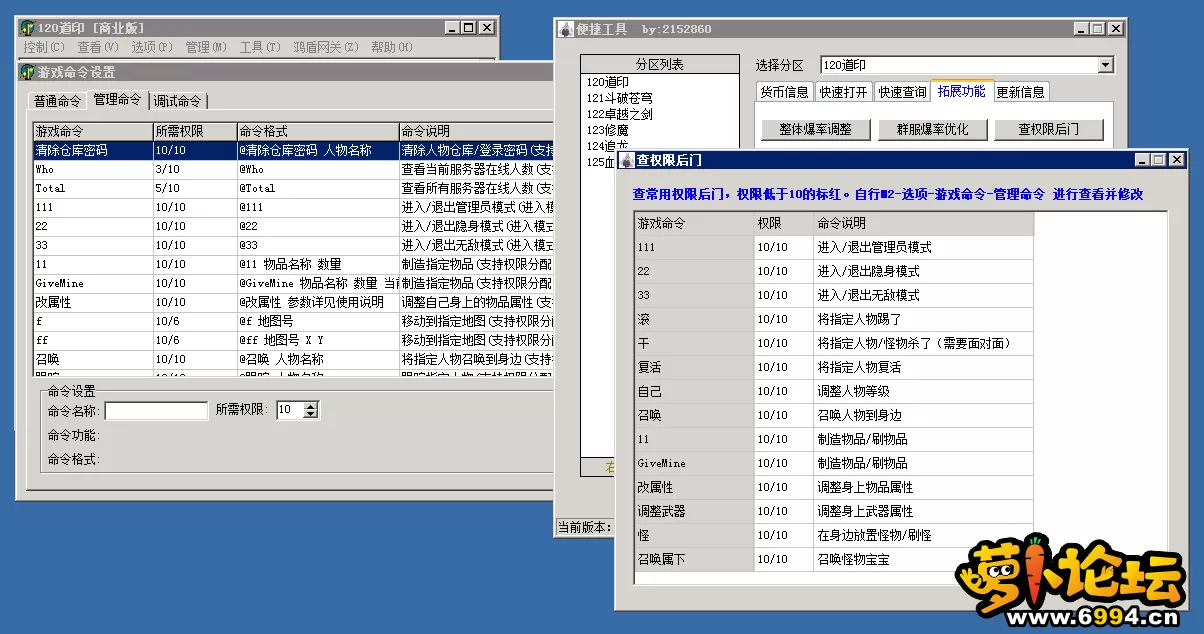Select the 拓展功能 tab
The height and width of the screenshot is (634, 1204).
pyautogui.click(x=962, y=91)
